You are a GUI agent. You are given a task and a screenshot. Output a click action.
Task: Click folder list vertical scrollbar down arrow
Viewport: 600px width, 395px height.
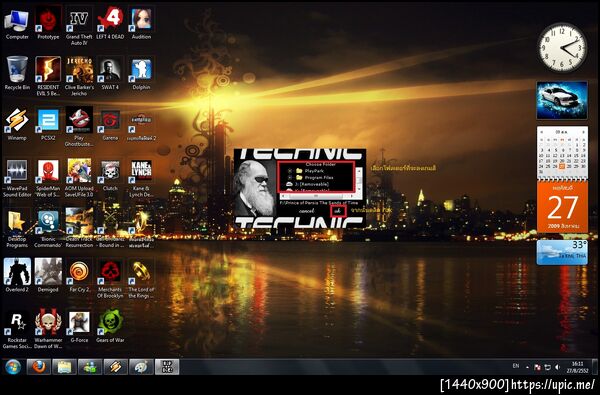[359, 189]
